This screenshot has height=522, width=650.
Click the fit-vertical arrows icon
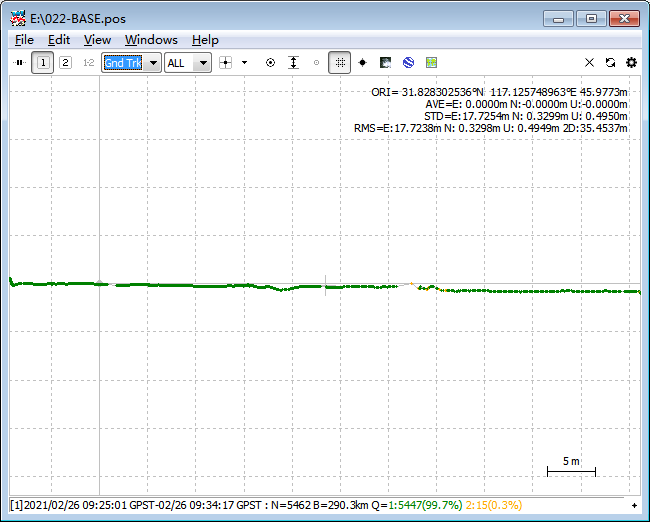[x=293, y=63]
